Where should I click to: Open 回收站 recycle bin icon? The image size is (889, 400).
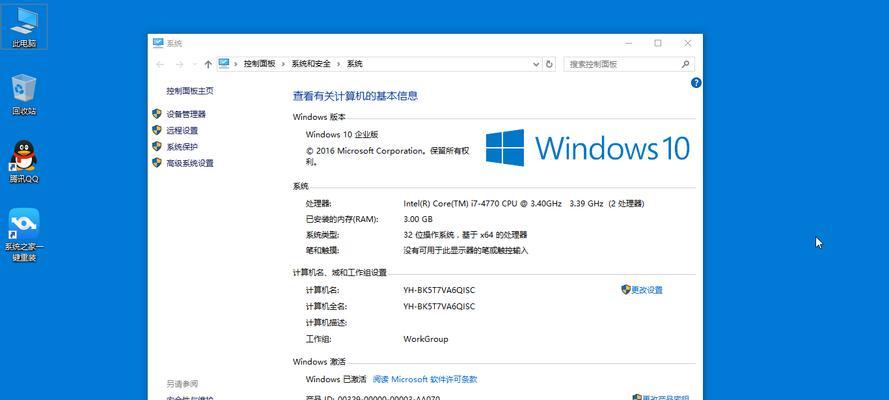pyautogui.click(x=24, y=95)
